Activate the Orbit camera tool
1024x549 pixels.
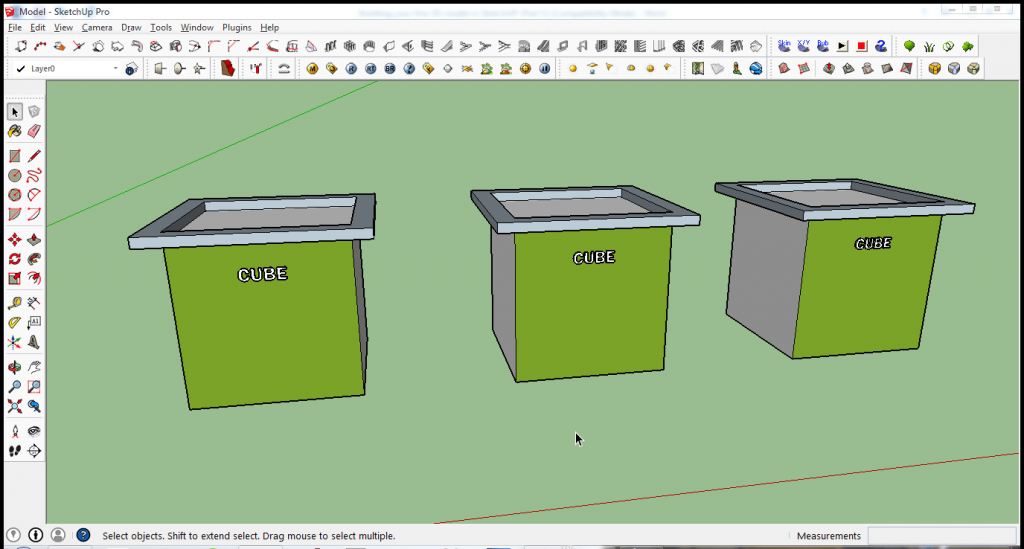click(14, 368)
